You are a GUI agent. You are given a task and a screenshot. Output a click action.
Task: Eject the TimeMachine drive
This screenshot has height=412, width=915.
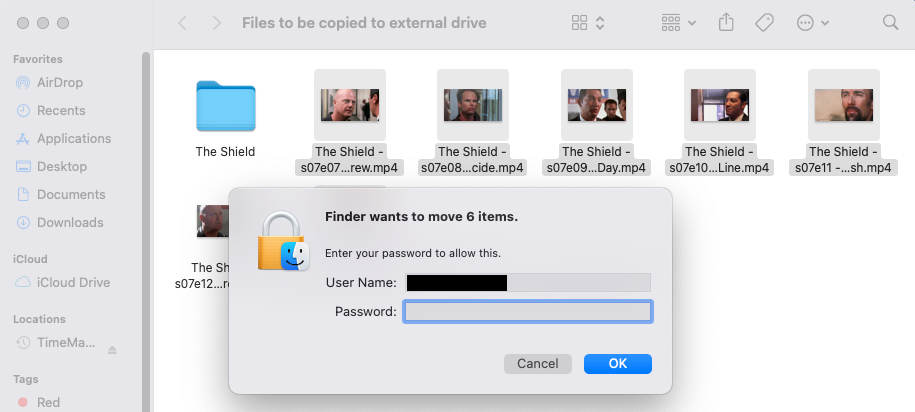coord(112,349)
